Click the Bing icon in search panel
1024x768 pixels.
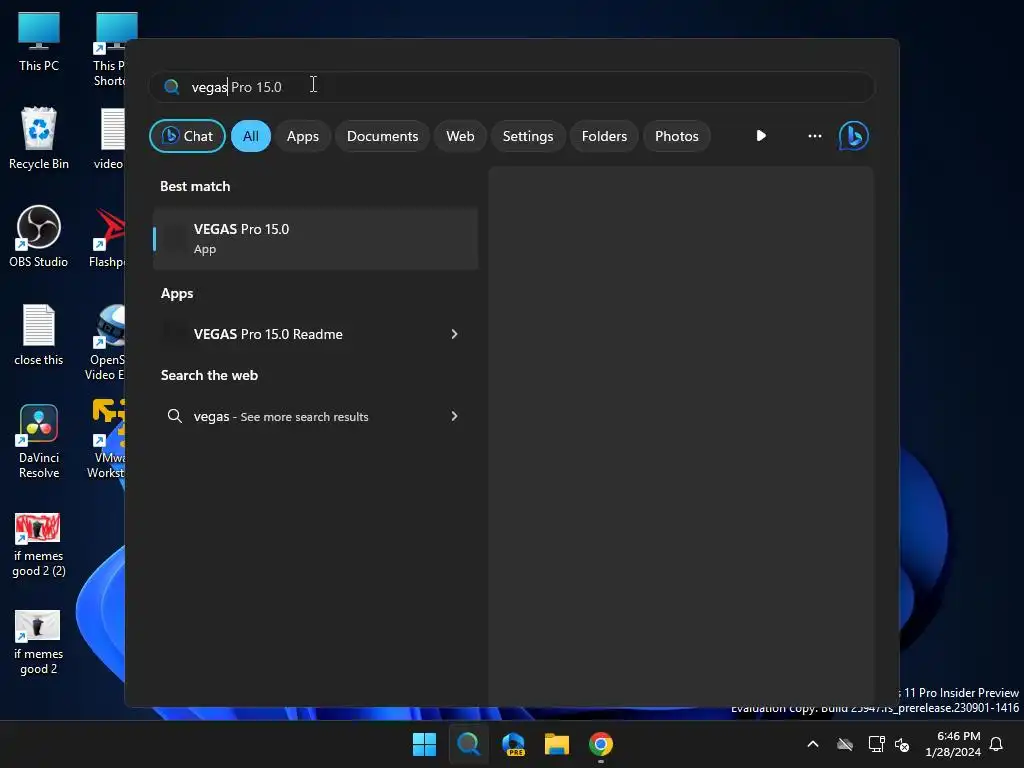854,136
